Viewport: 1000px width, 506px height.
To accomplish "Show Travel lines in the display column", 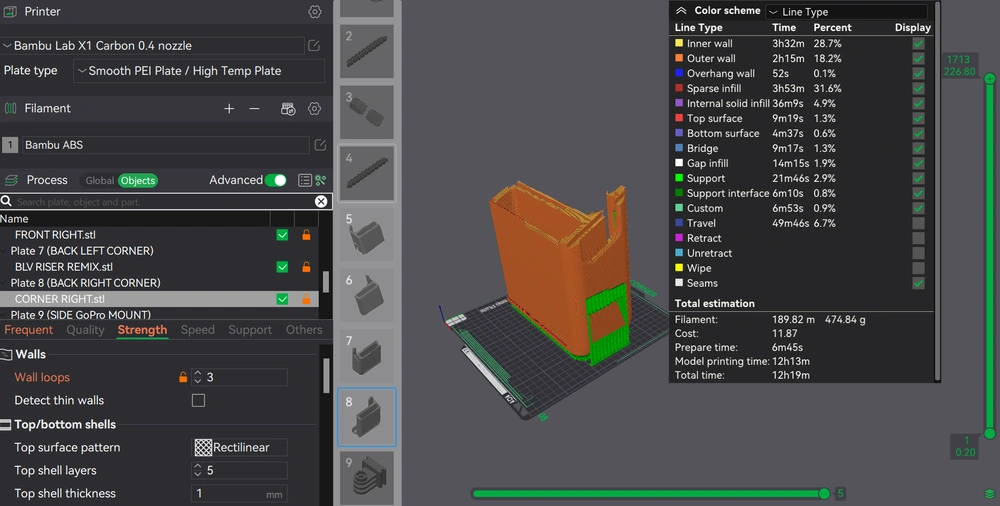I will point(918,224).
